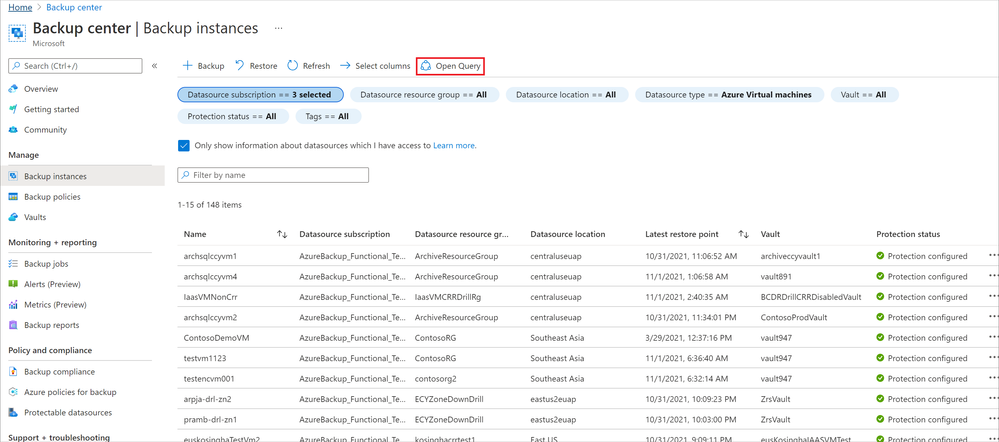Click the Select columns arrow icon

(x=345, y=66)
